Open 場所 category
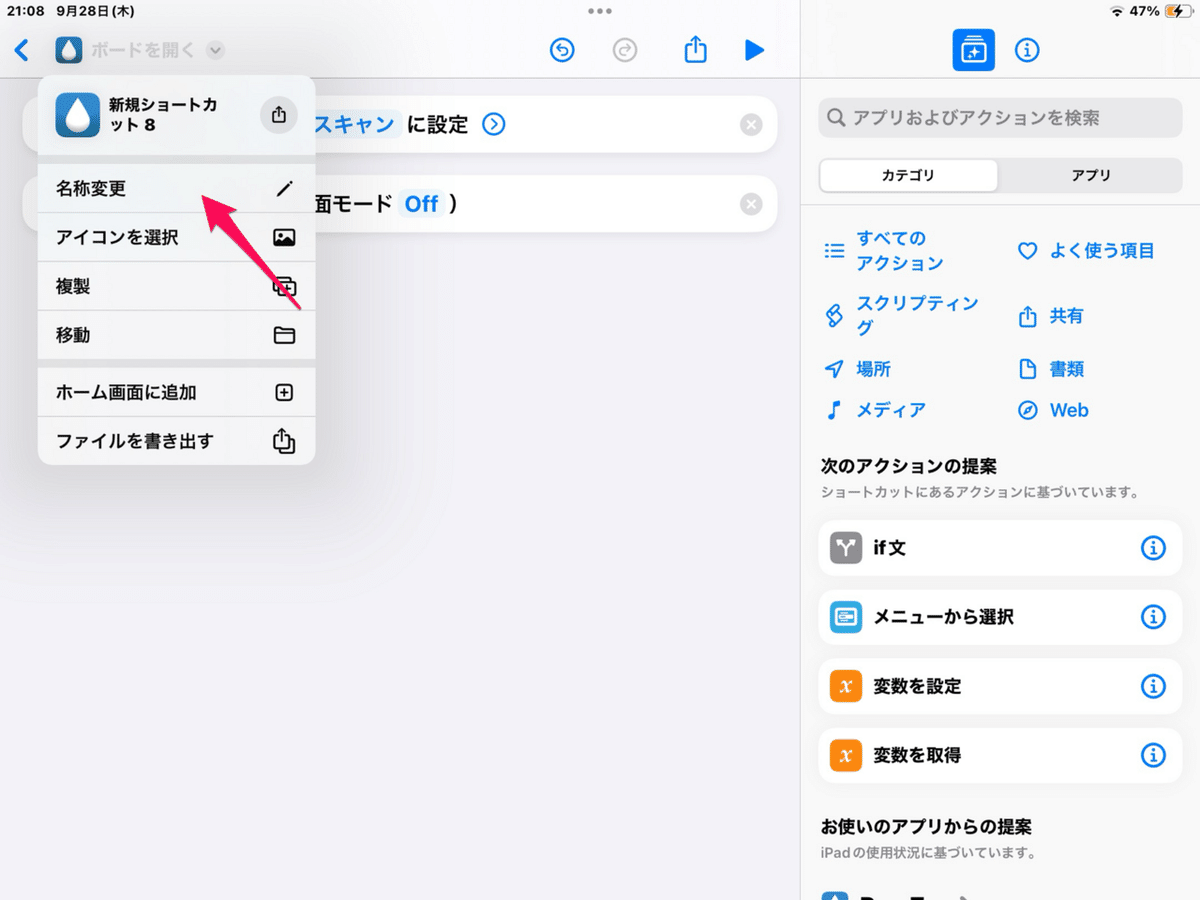 pos(858,369)
